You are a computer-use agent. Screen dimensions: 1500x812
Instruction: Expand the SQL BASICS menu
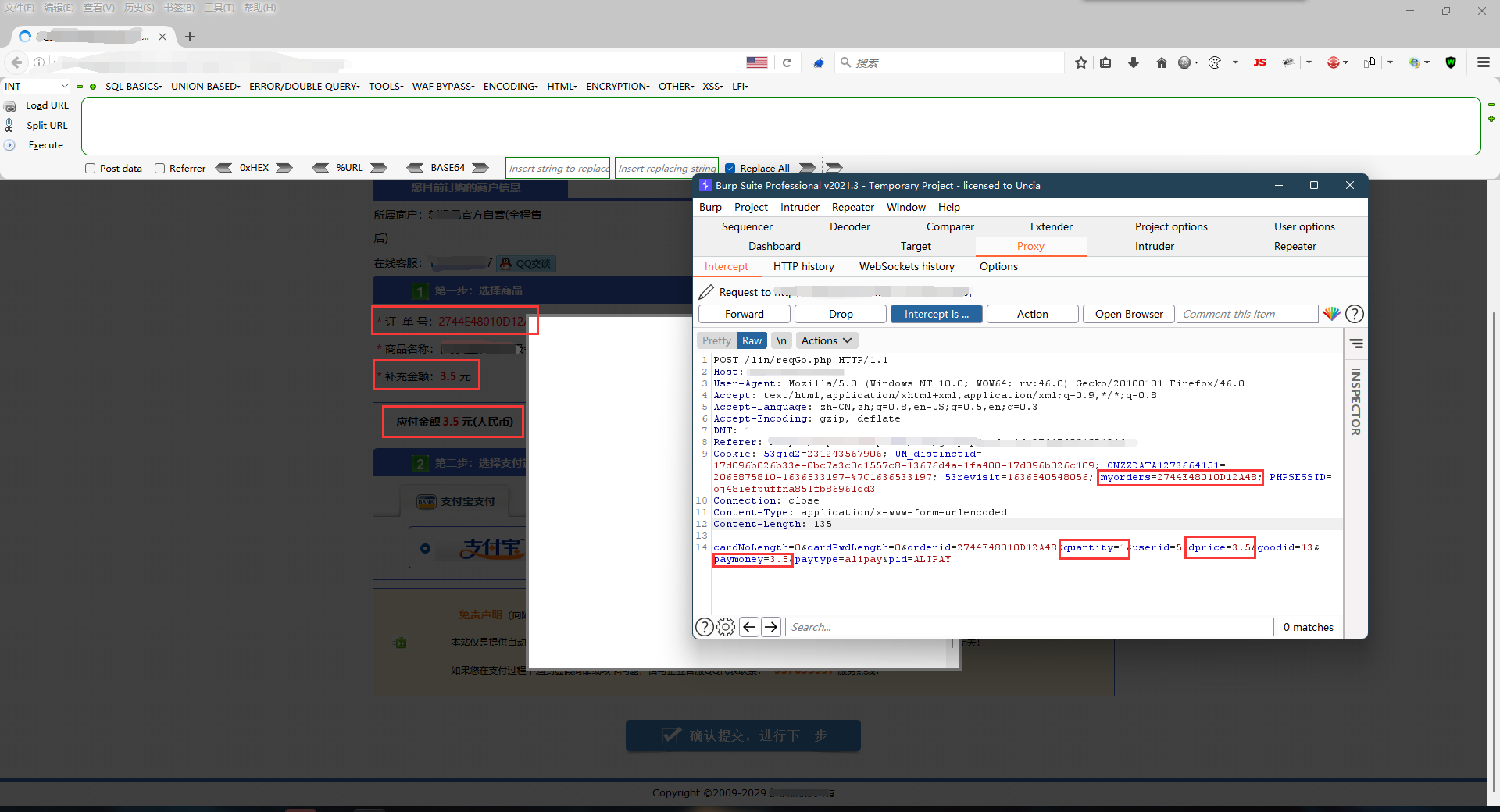click(134, 87)
